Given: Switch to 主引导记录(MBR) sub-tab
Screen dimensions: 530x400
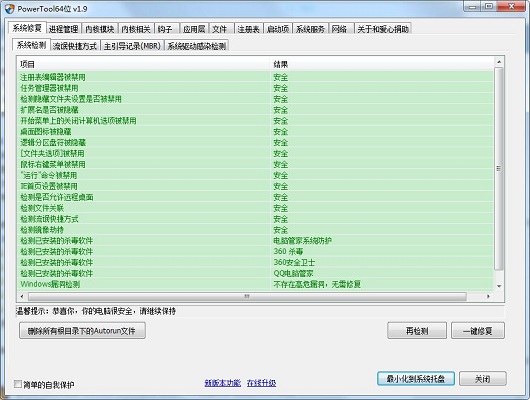Looking at the screenshot, I should pos(132,46).
